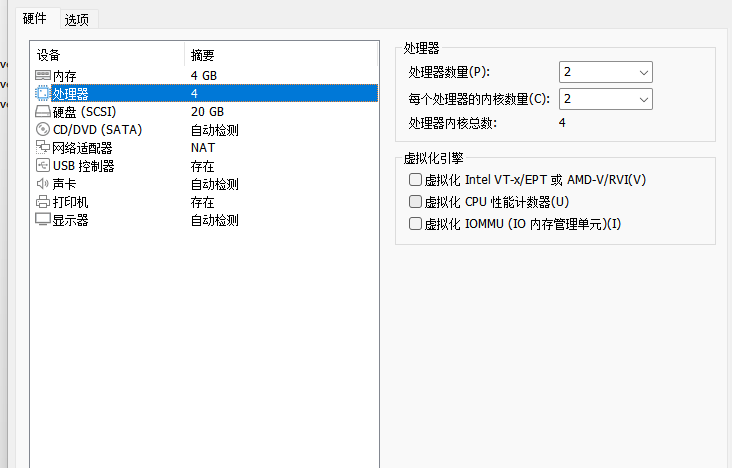Click 自动检测 summary in the 声卡 row
The width and height of the screenshot is (732, 468).
pos(215,184)
